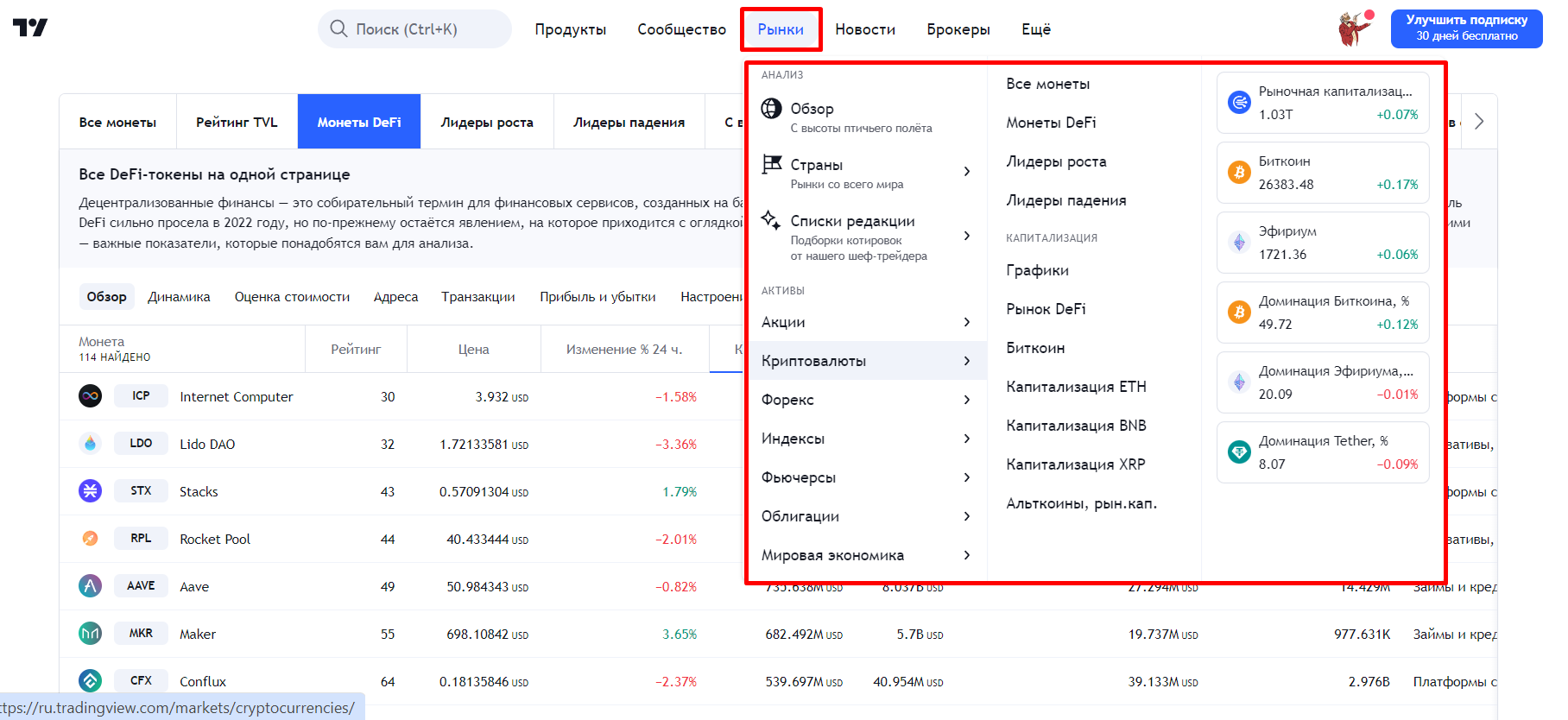Open Все монеты link in dropdown
The height and width of the screenshot is (720, 1568).
coord(1047,84)
